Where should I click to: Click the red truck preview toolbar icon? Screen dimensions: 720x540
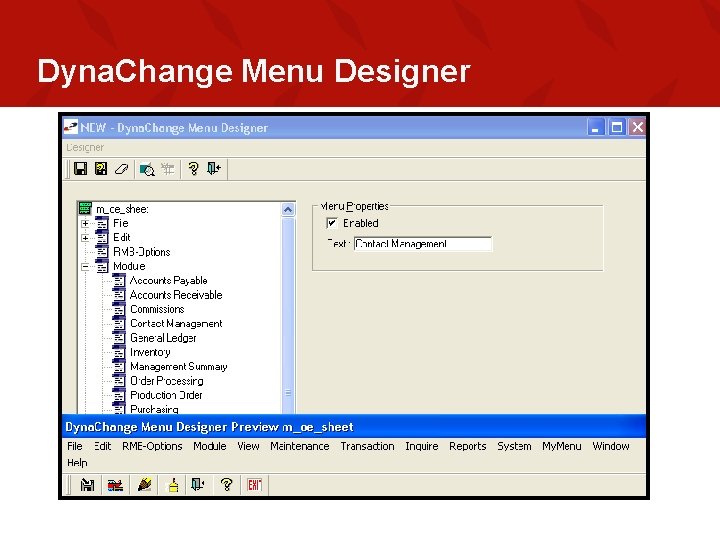(115, 485)
